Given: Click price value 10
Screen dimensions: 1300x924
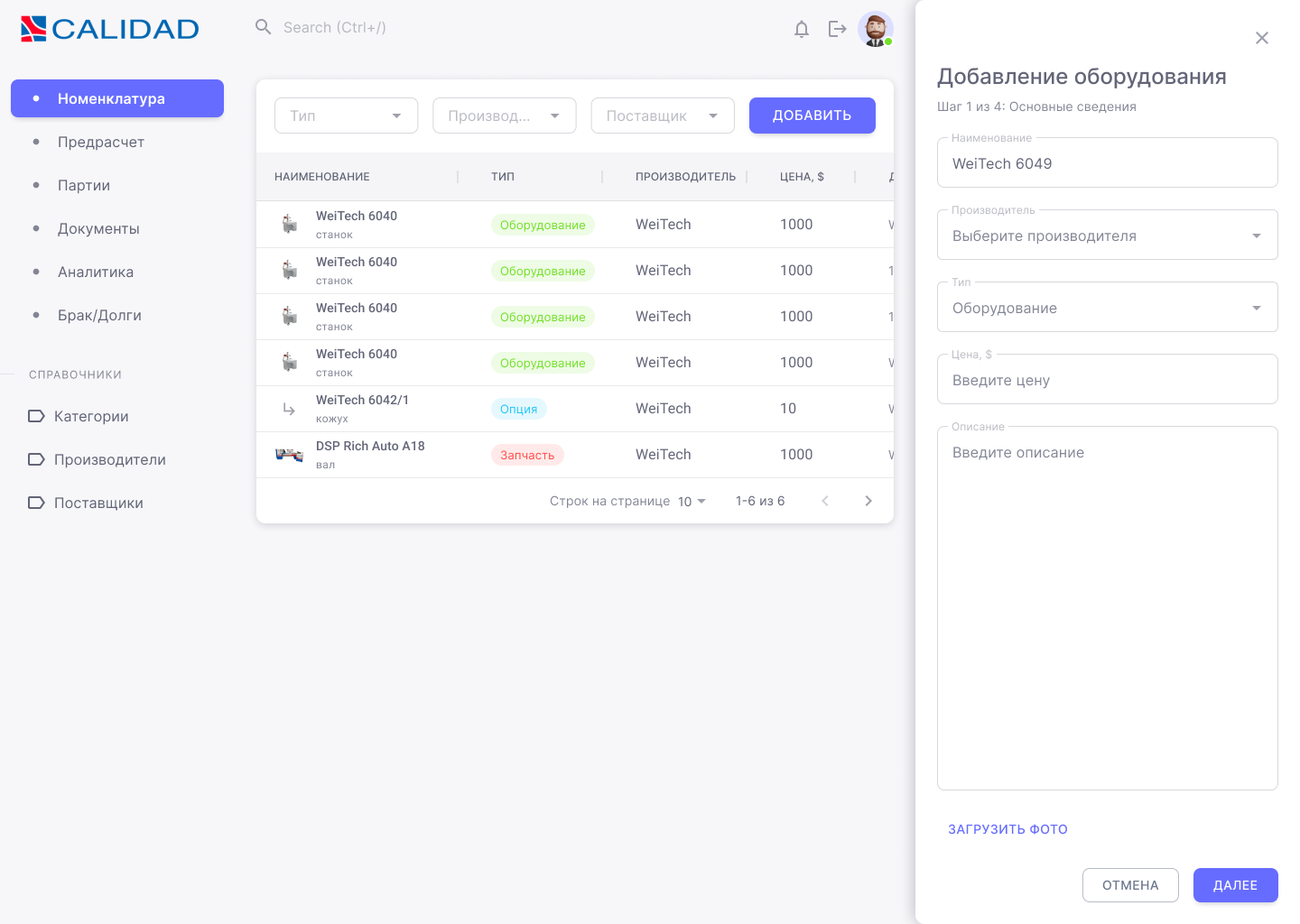Looking at the screenshot, I should click(788, 409).
